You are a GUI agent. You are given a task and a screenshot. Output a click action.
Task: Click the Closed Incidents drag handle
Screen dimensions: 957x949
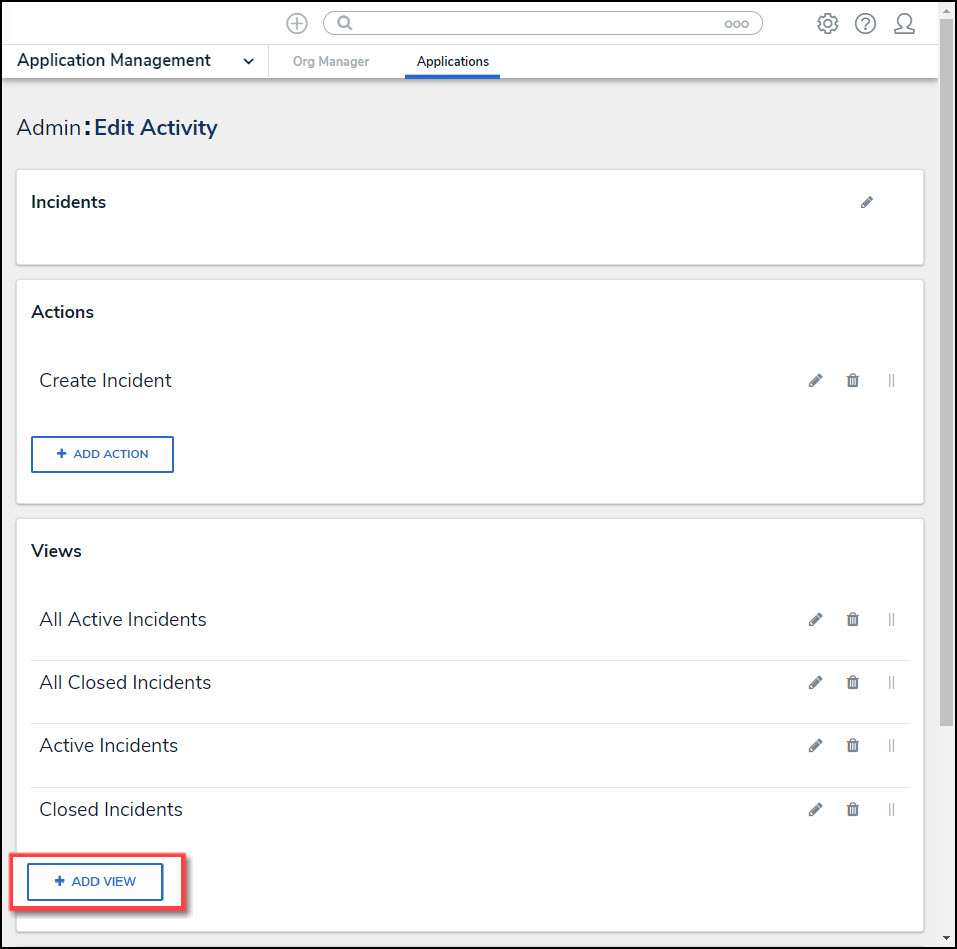tap(891, 810)
